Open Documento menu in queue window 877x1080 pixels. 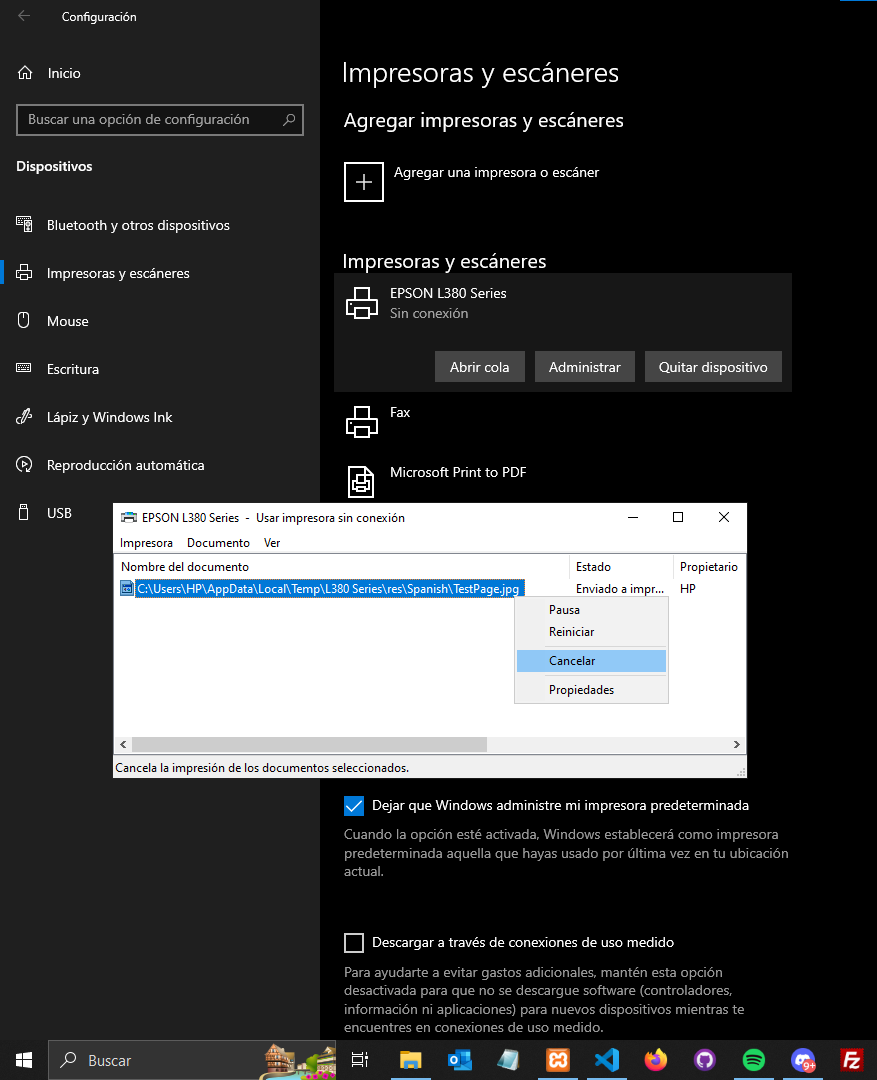[x=218, y=543]
